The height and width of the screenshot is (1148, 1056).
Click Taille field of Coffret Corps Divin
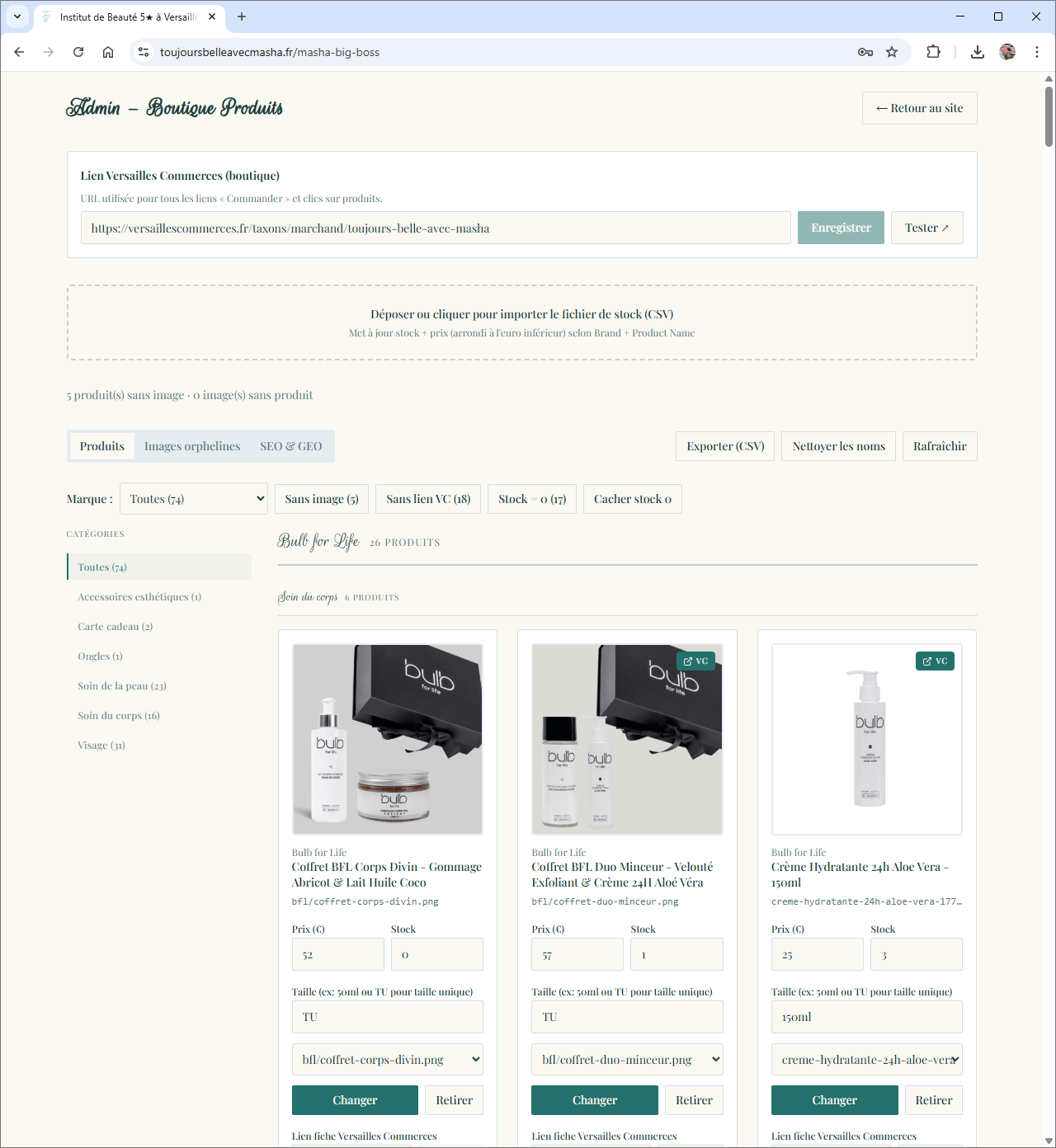point(388,1017)
